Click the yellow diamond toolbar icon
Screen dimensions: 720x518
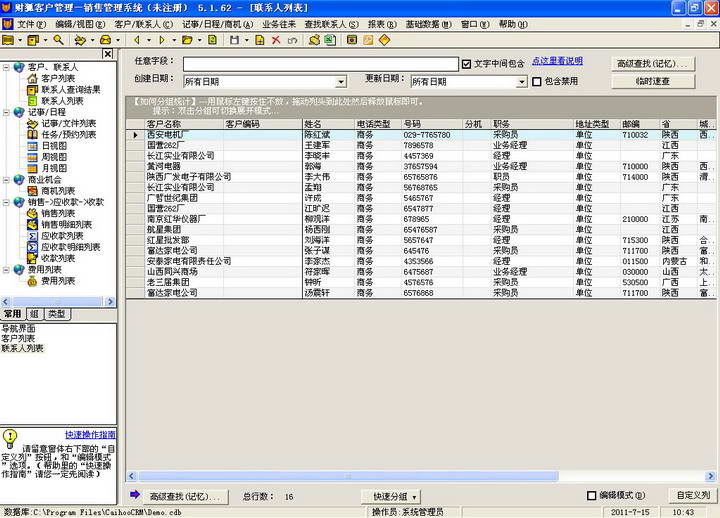coord(384,40)
